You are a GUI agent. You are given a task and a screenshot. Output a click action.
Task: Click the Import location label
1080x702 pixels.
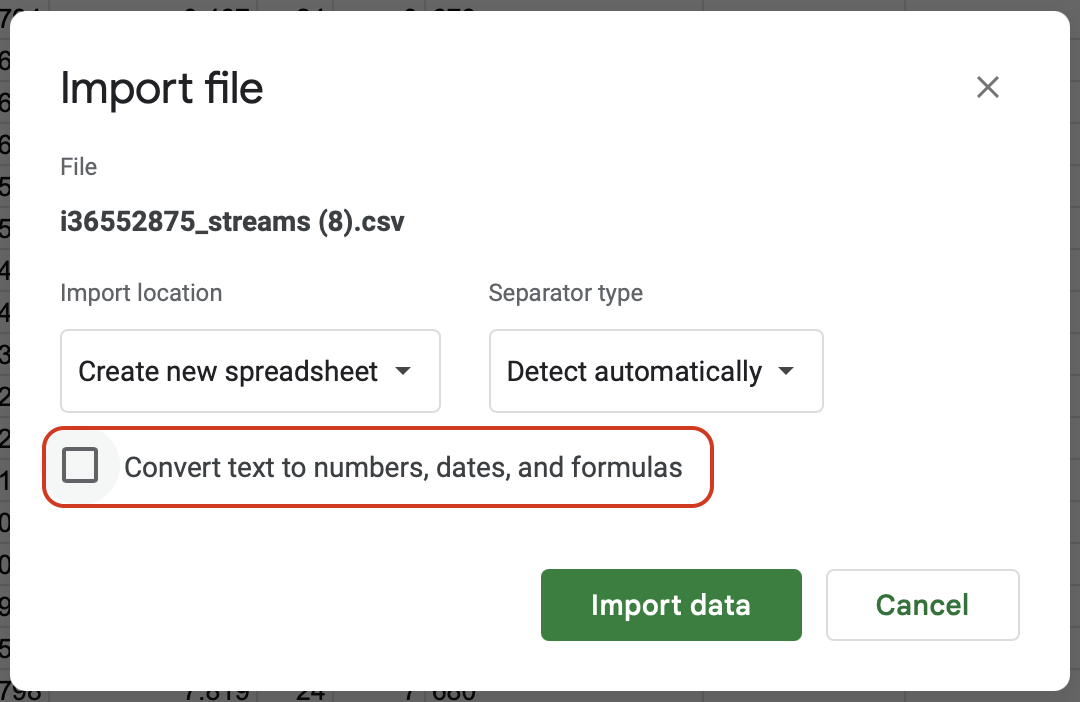141,293
